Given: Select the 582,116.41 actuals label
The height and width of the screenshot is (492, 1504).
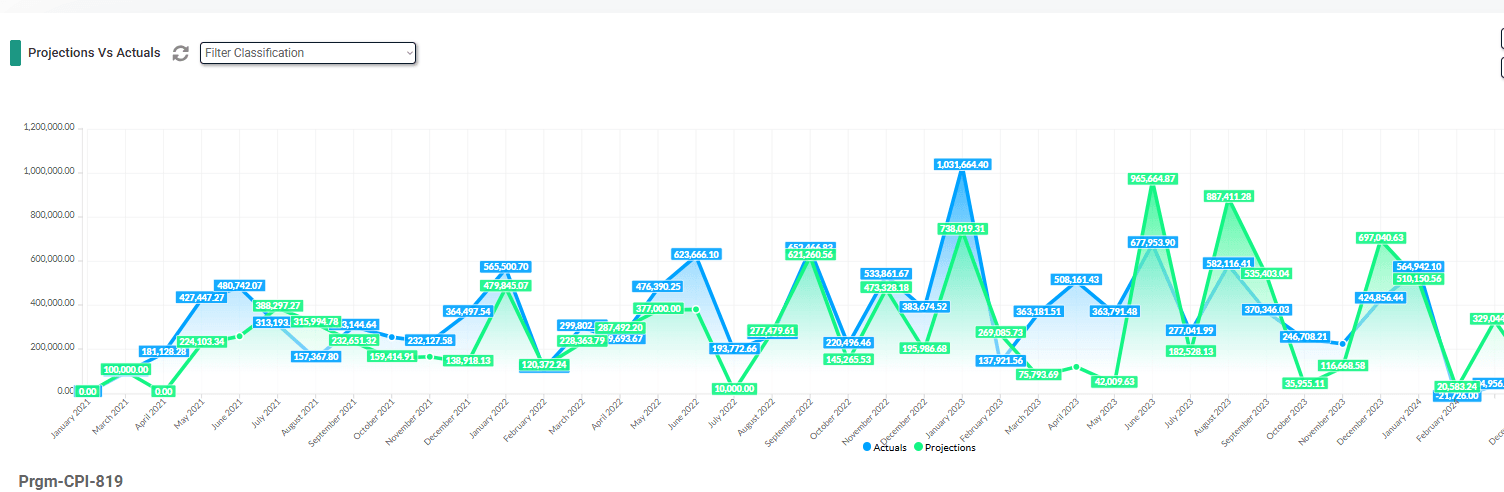Looking at the screenshot, I should pos(1229,263).
